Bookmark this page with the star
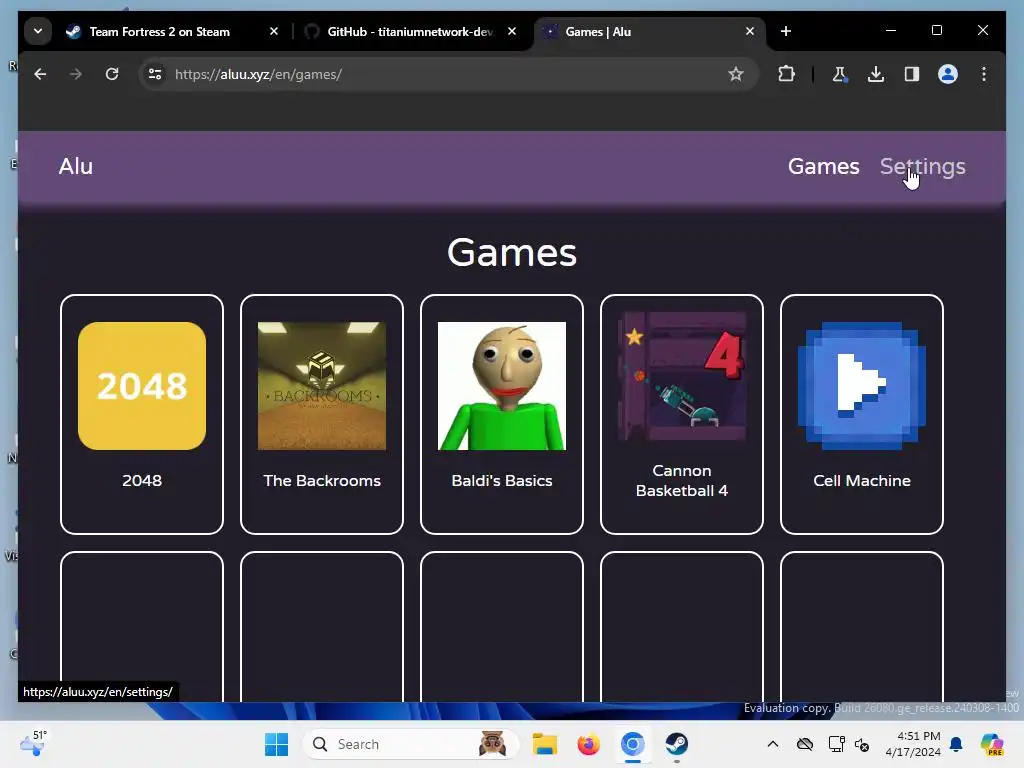 tap(736, 74)
